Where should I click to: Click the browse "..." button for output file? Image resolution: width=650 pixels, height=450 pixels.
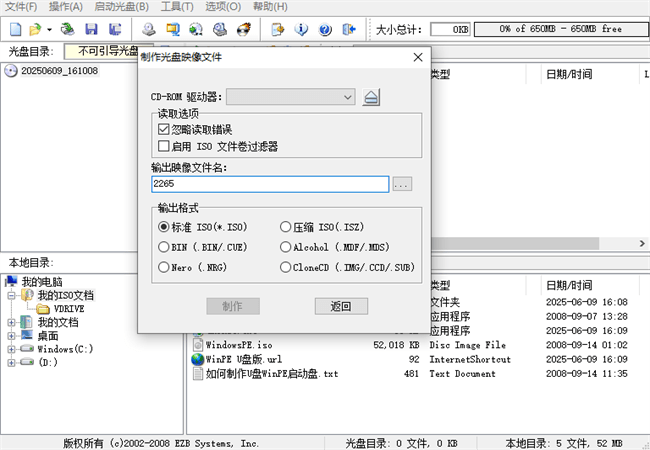402,185
